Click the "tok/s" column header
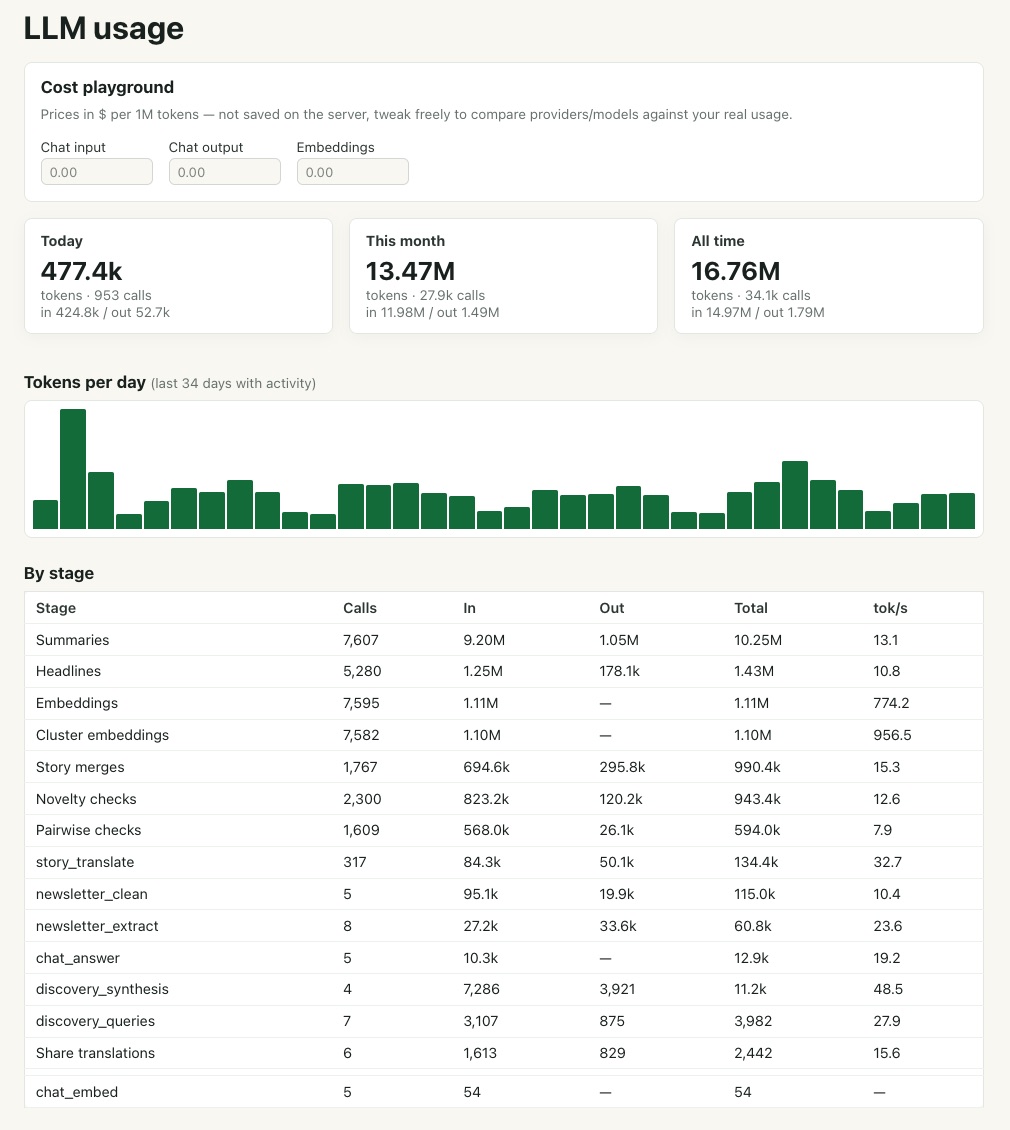This screenshot has height=1130, width=1010. (890, 608)
